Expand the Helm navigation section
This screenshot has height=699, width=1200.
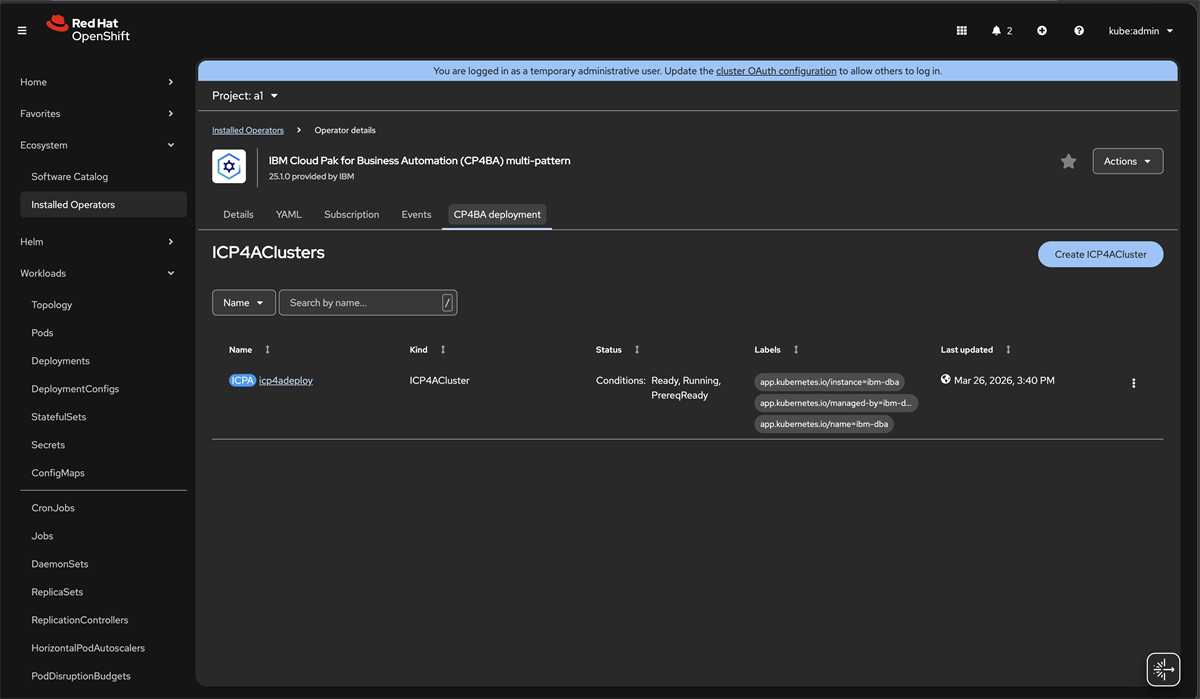[x=98, y=242]
